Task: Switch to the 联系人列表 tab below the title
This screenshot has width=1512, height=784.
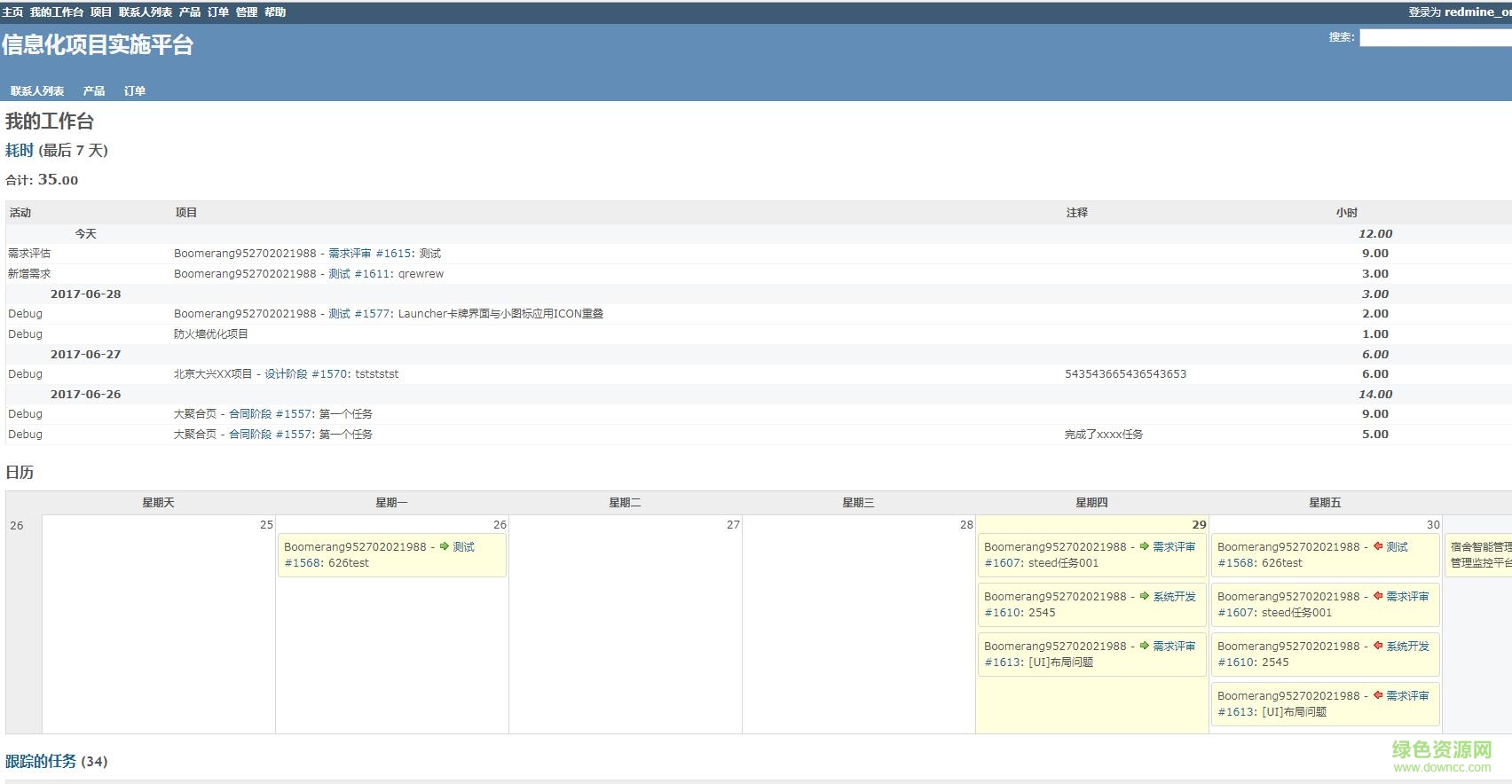Action: pyautogui.click(x=37, y=90)
